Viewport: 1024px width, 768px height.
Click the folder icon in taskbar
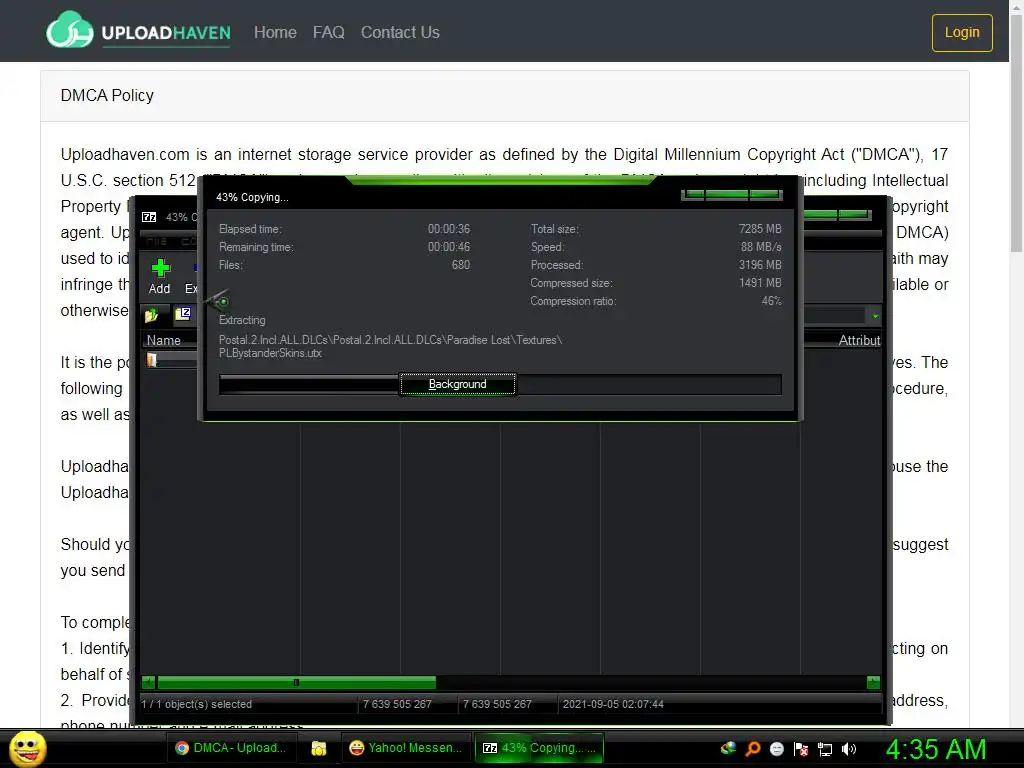(319, 748)
